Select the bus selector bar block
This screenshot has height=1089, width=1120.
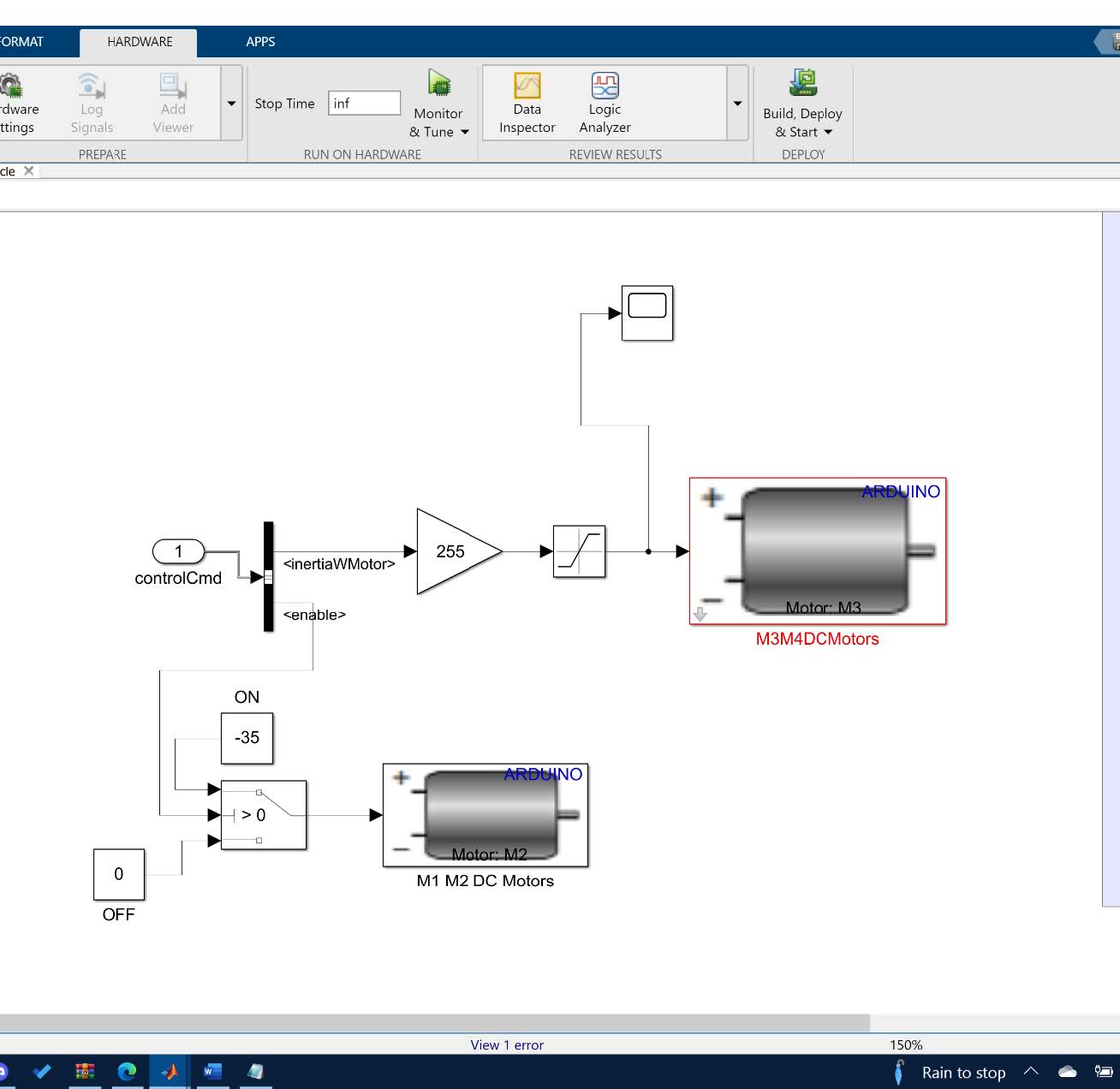click(x=268, y=576)
